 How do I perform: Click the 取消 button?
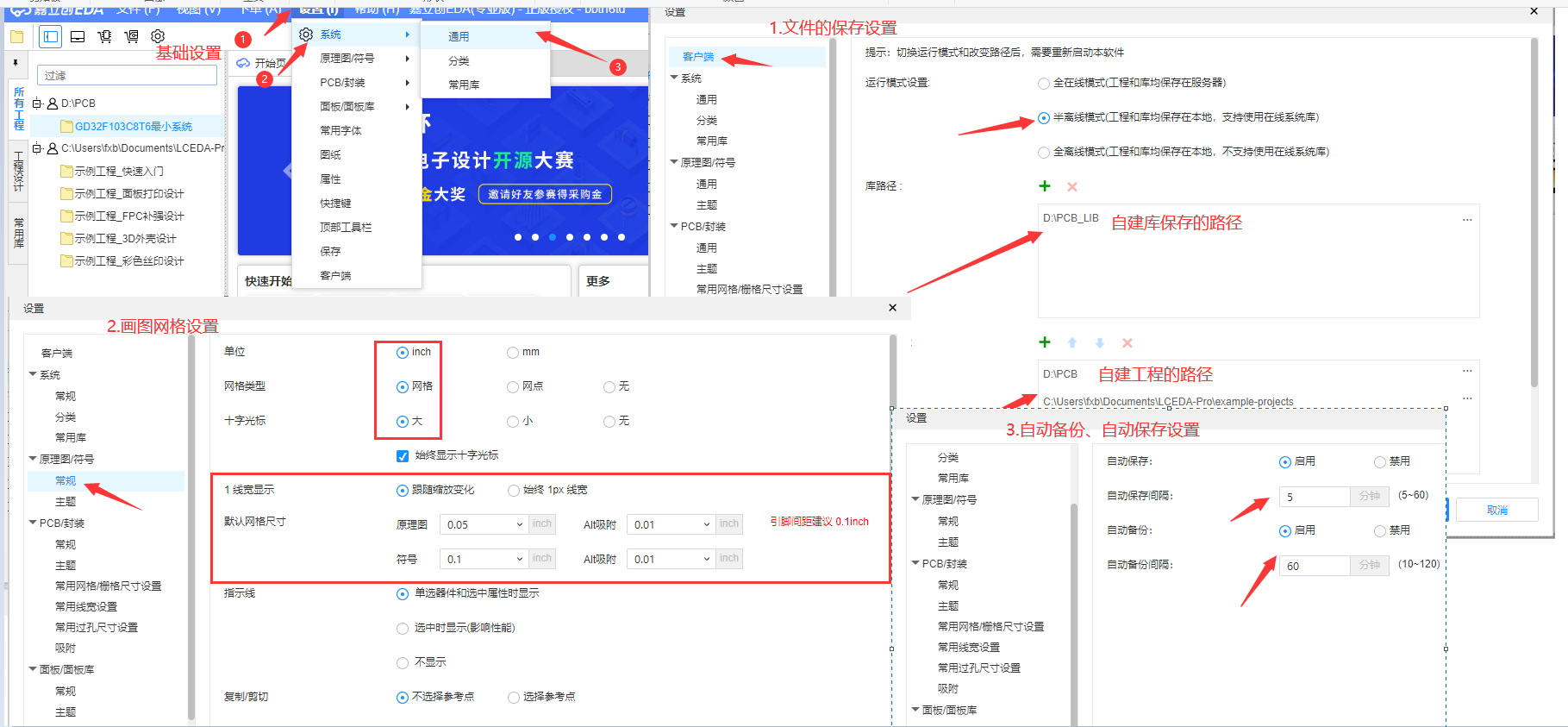point(1497,510)
